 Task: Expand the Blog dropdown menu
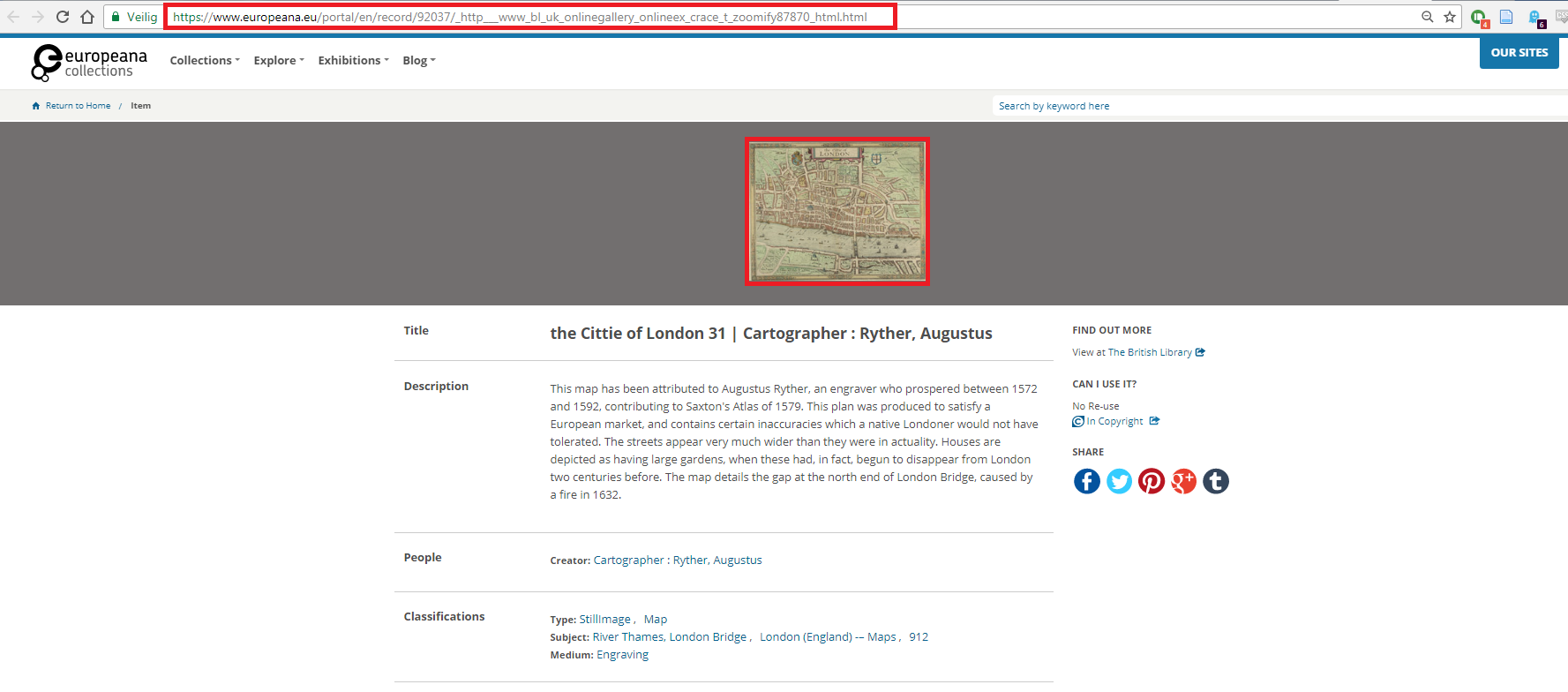pyautogui.click(x=419, y=60)
